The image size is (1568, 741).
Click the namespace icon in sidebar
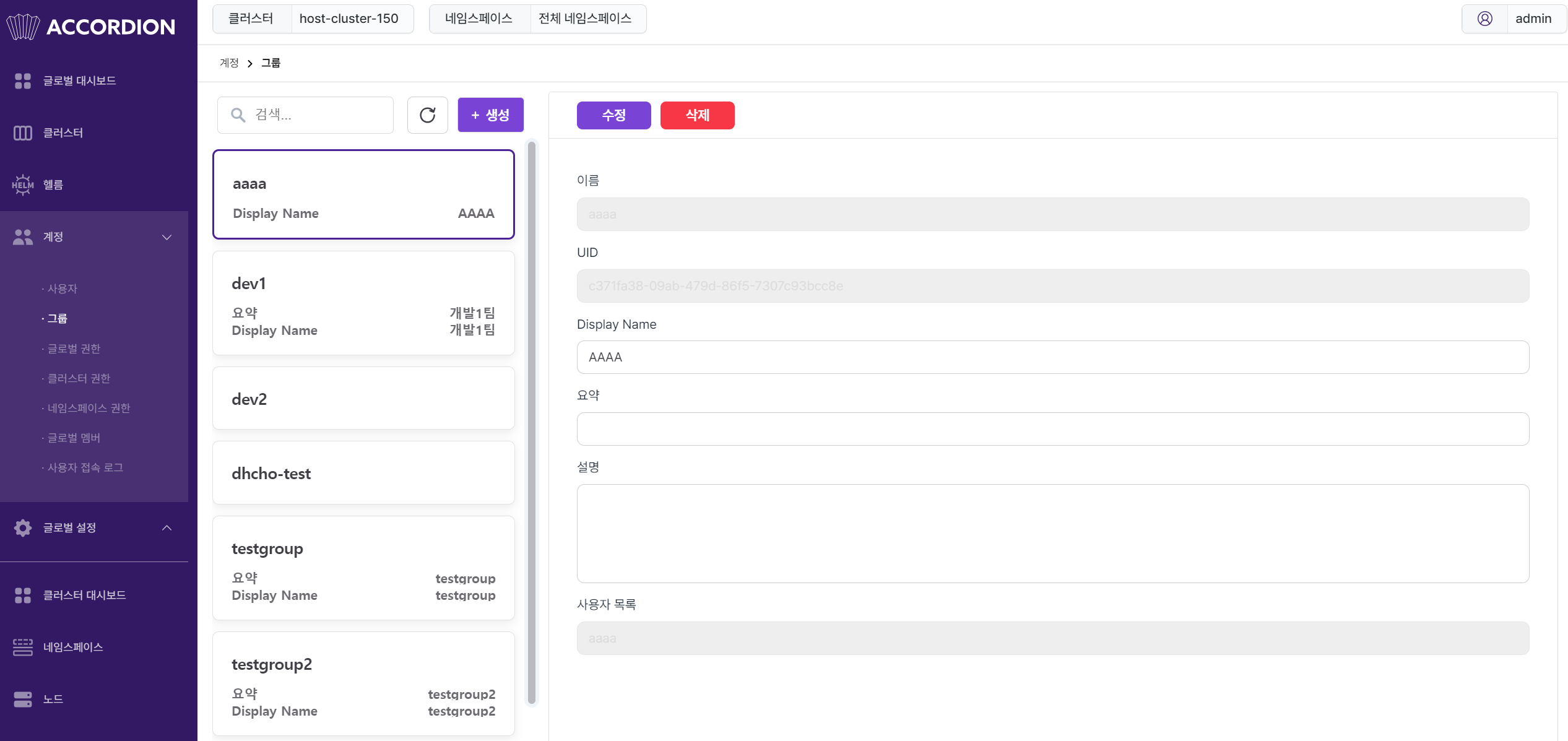23,648
